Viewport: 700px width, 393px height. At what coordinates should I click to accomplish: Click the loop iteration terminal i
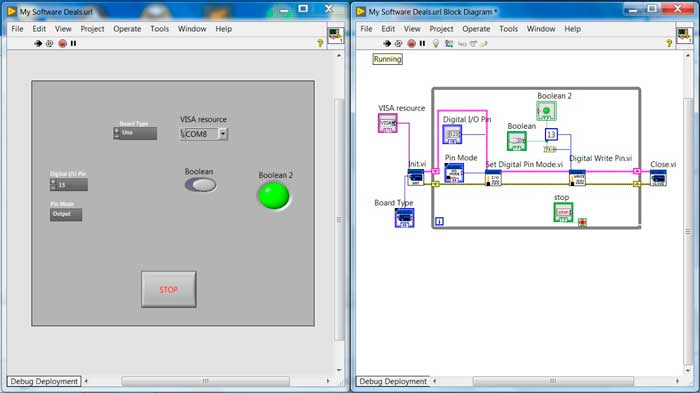coord(439,221)
